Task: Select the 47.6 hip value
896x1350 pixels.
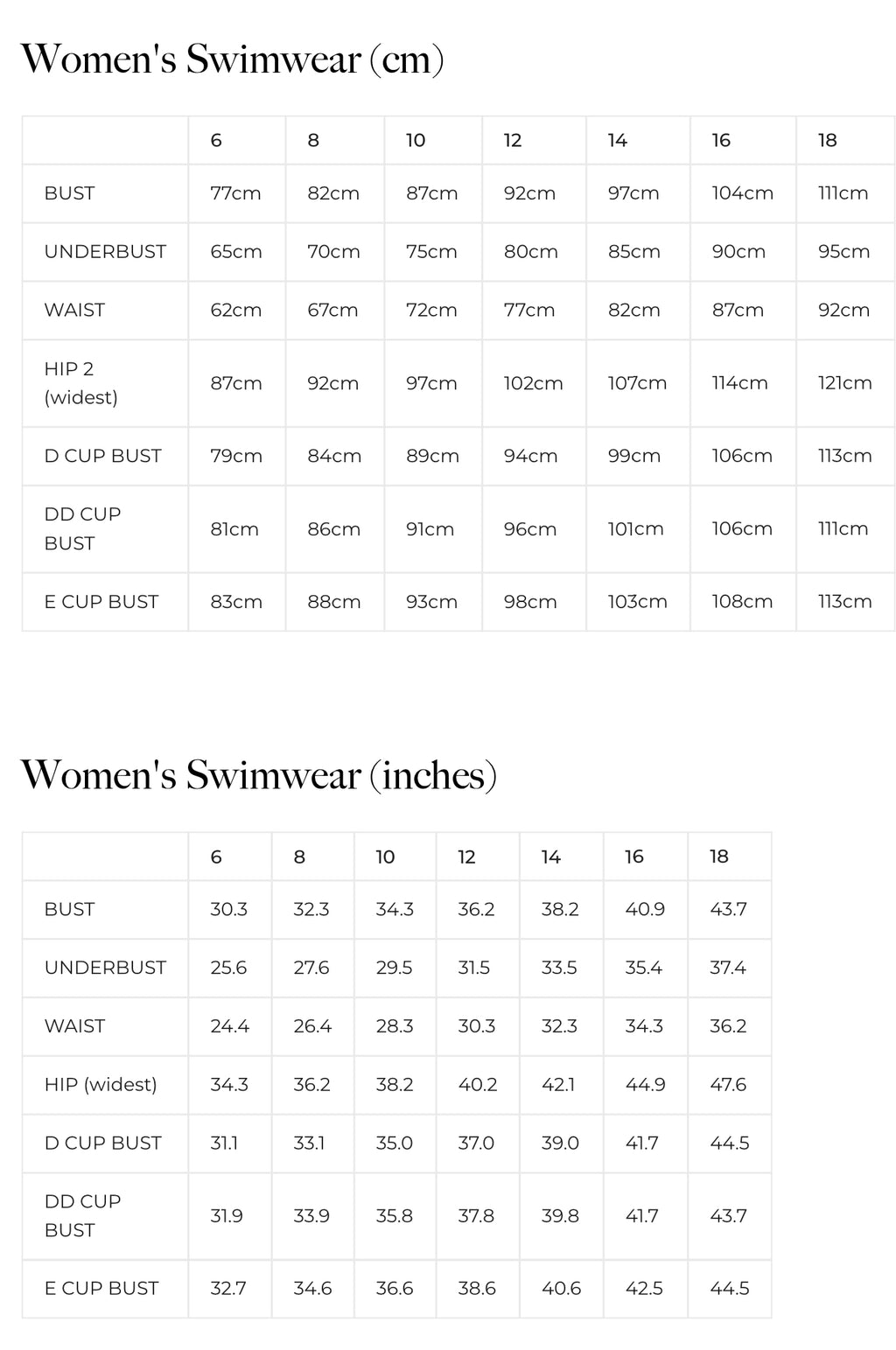Action: (728, 1085)
